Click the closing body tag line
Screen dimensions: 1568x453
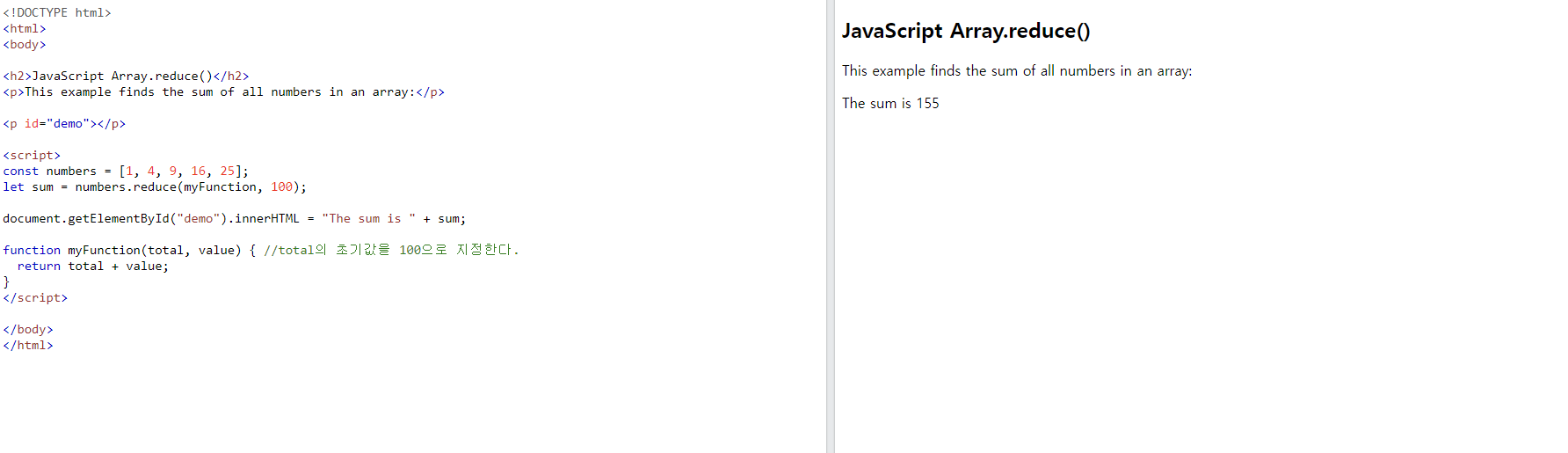click(28, 329)
